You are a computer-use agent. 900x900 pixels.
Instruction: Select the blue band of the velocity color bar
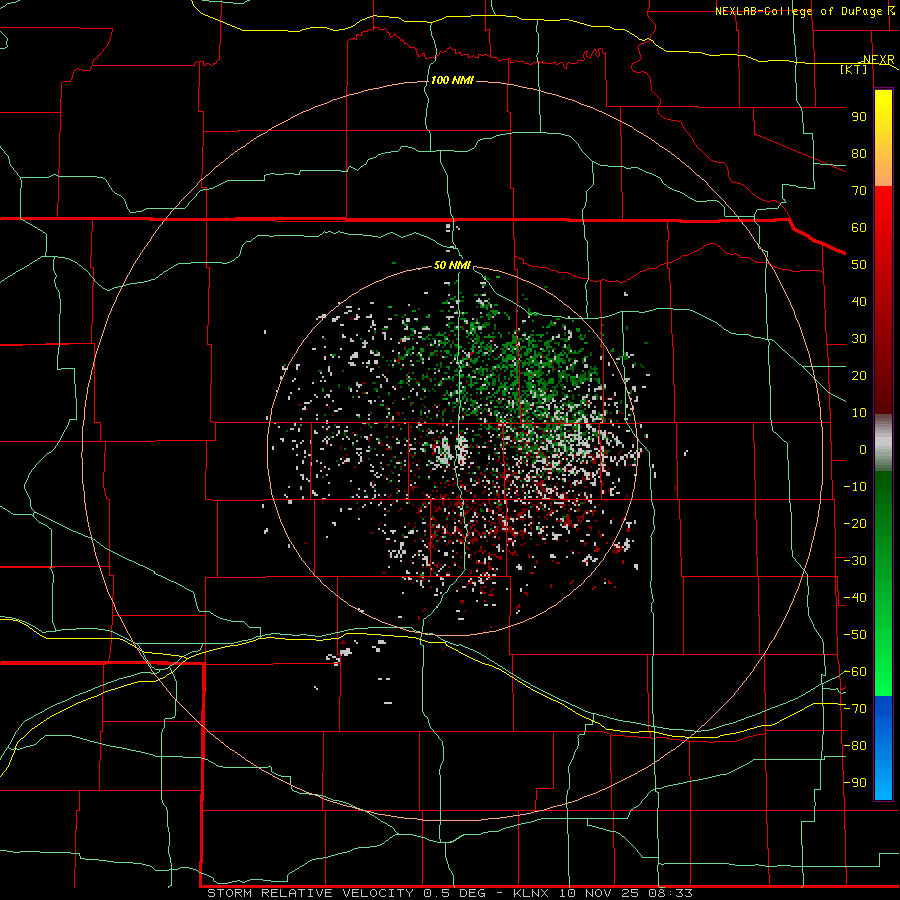tap(883, 748)
